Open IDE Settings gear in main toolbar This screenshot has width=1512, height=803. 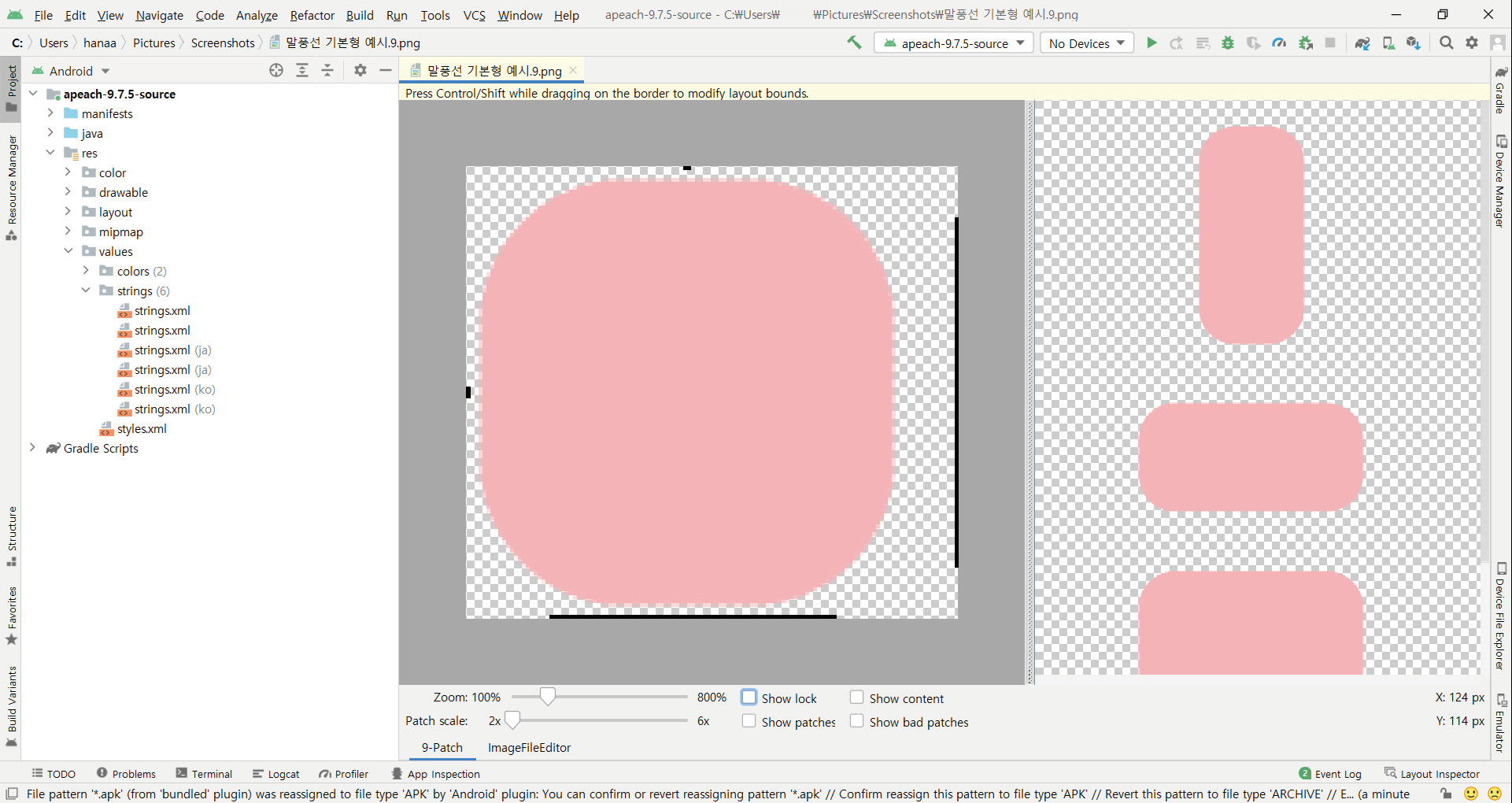coord(1472,43)
